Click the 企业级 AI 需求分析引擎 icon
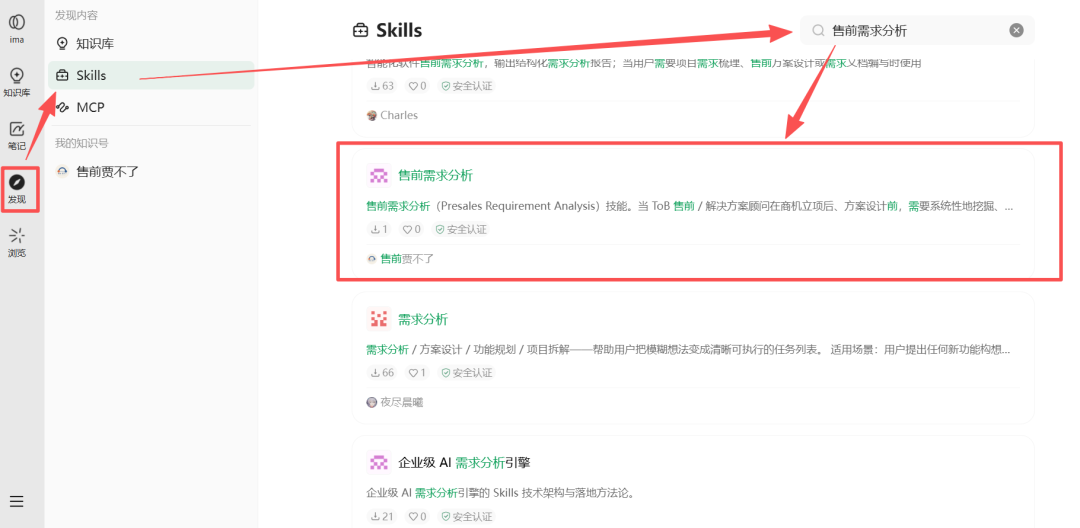Viewport: 1080px width, 528px height. pos(378,462)
